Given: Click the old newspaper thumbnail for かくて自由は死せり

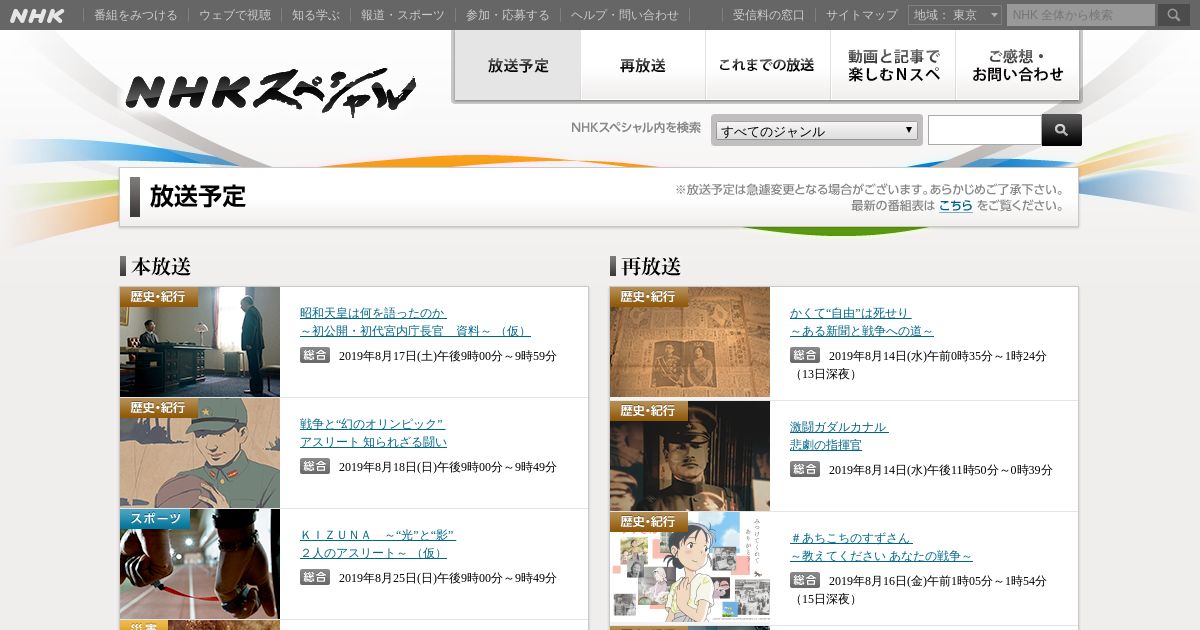Looking at the screenshot, I should [x=690, y=342].
